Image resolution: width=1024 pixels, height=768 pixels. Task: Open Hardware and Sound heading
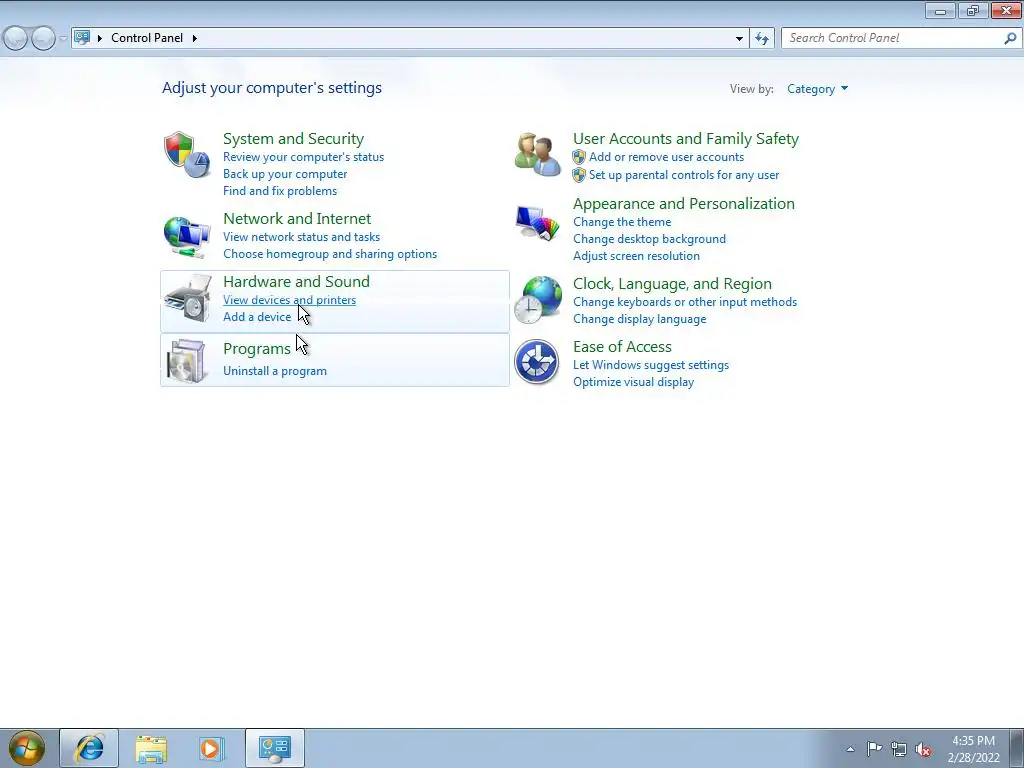click(296, 281)
